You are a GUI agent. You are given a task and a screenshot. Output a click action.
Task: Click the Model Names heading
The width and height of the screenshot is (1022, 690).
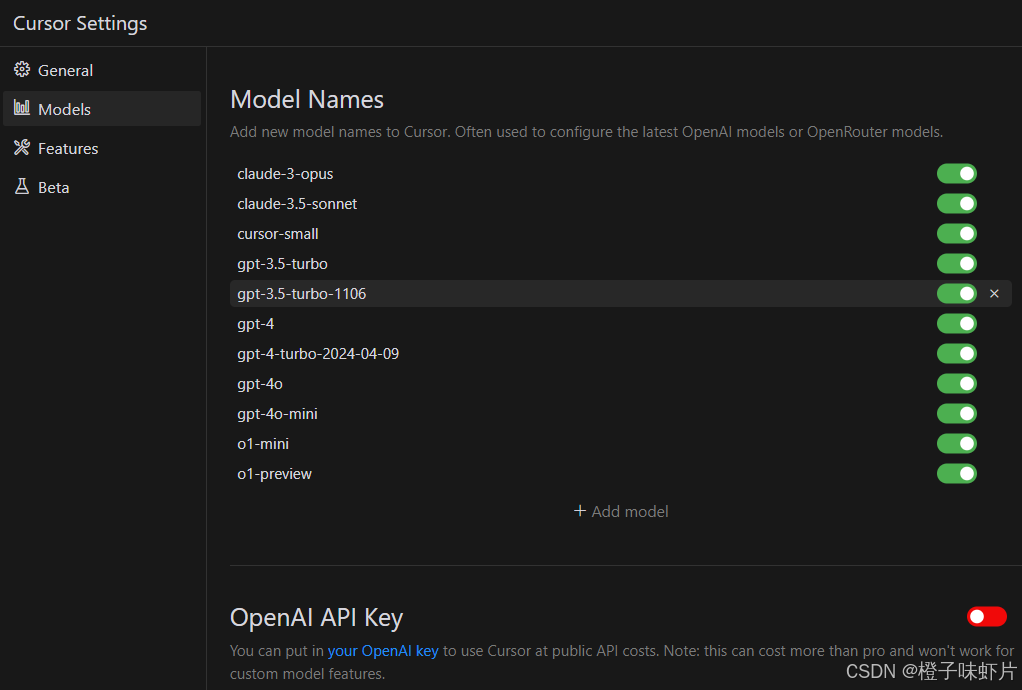307,100
